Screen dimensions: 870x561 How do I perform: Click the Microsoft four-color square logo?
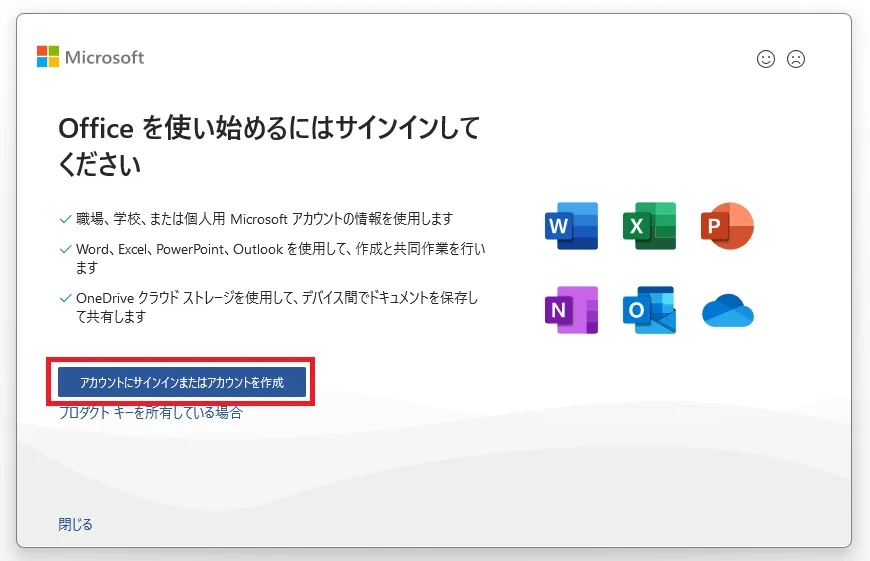48,57
